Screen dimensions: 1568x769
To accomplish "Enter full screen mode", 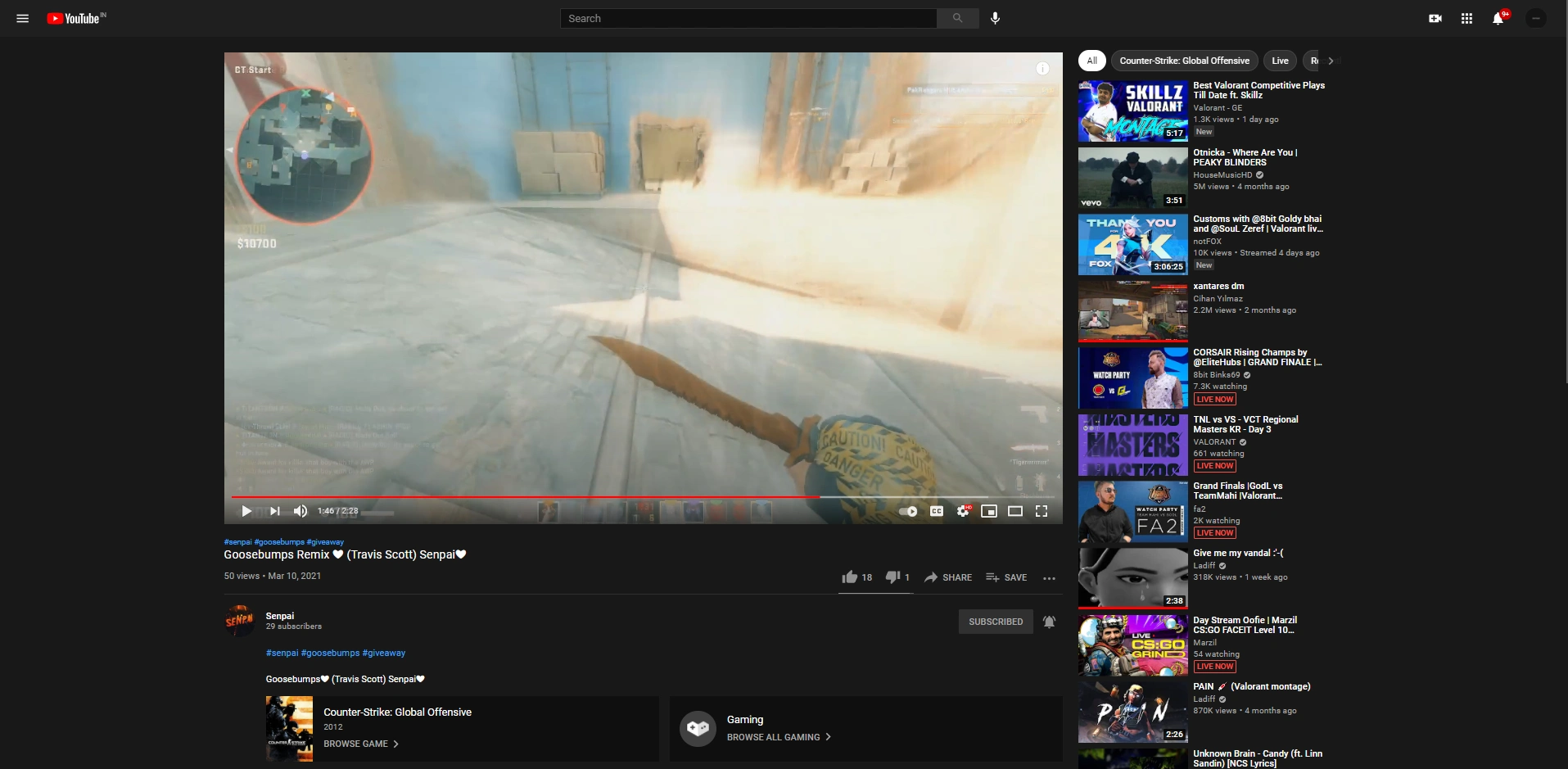I will pos(1042,511).
